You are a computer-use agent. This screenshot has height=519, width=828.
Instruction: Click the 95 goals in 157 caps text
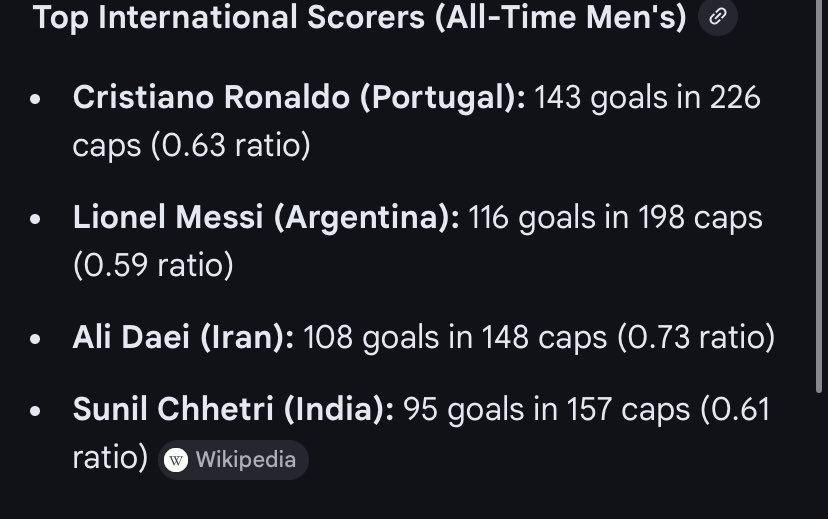click(546, 410)
